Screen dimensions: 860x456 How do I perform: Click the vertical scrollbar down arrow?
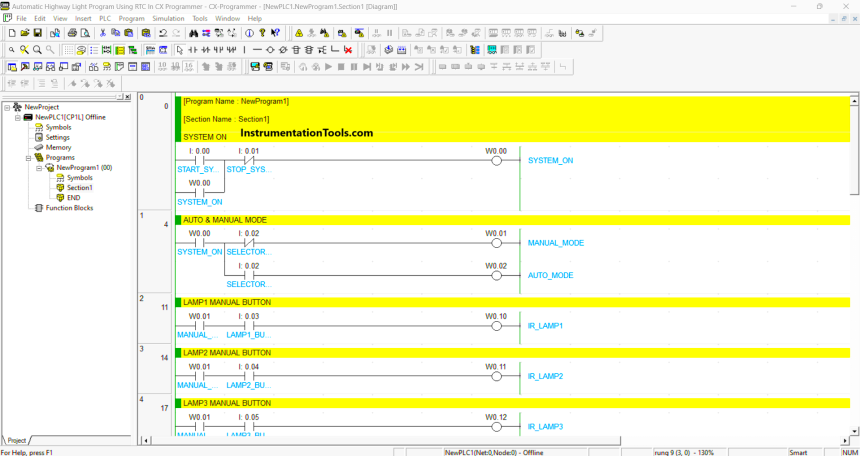pos(855,431)
